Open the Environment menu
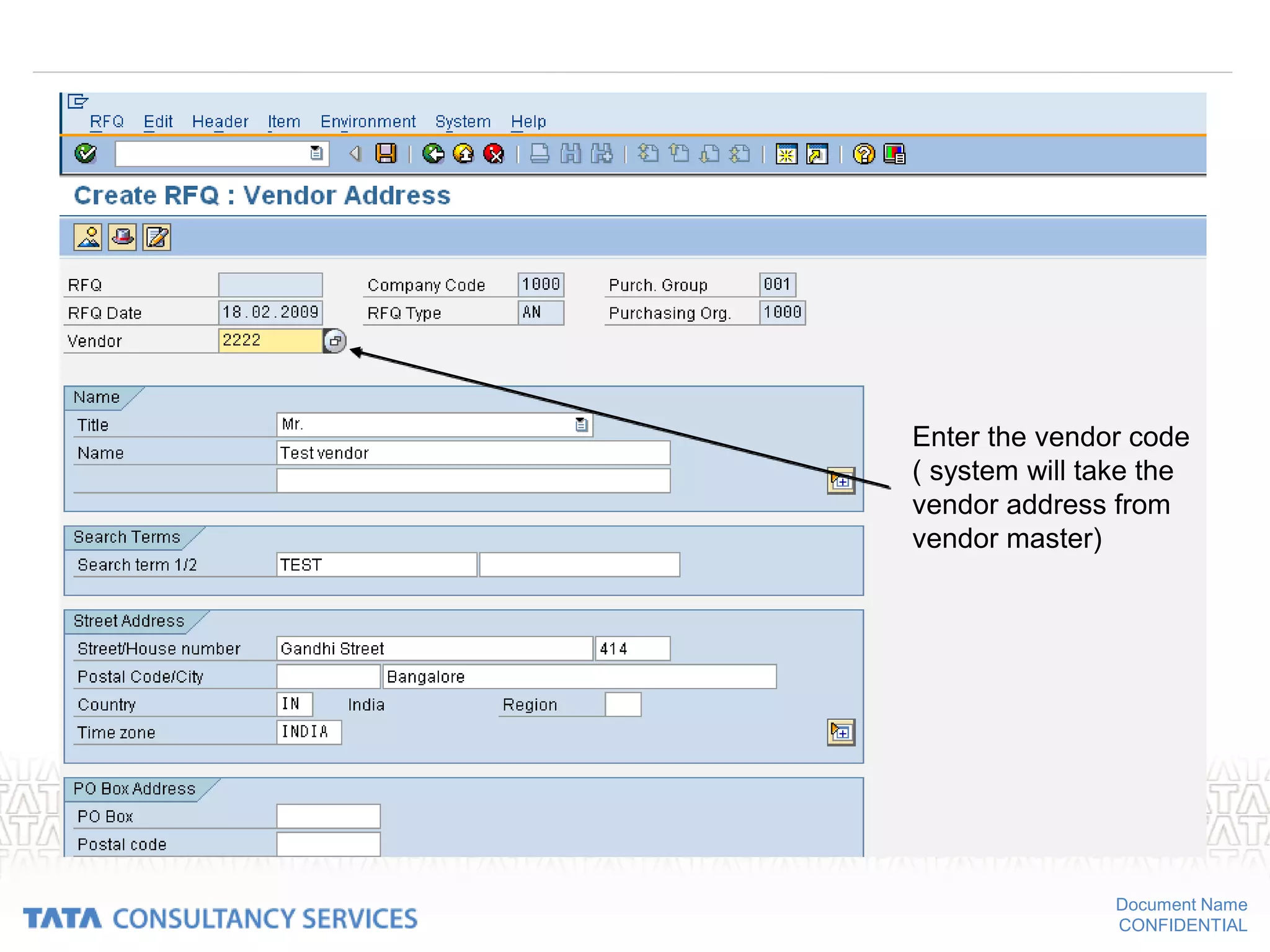The width and height of the screenshot is (1270, 952). coord(368,121)
